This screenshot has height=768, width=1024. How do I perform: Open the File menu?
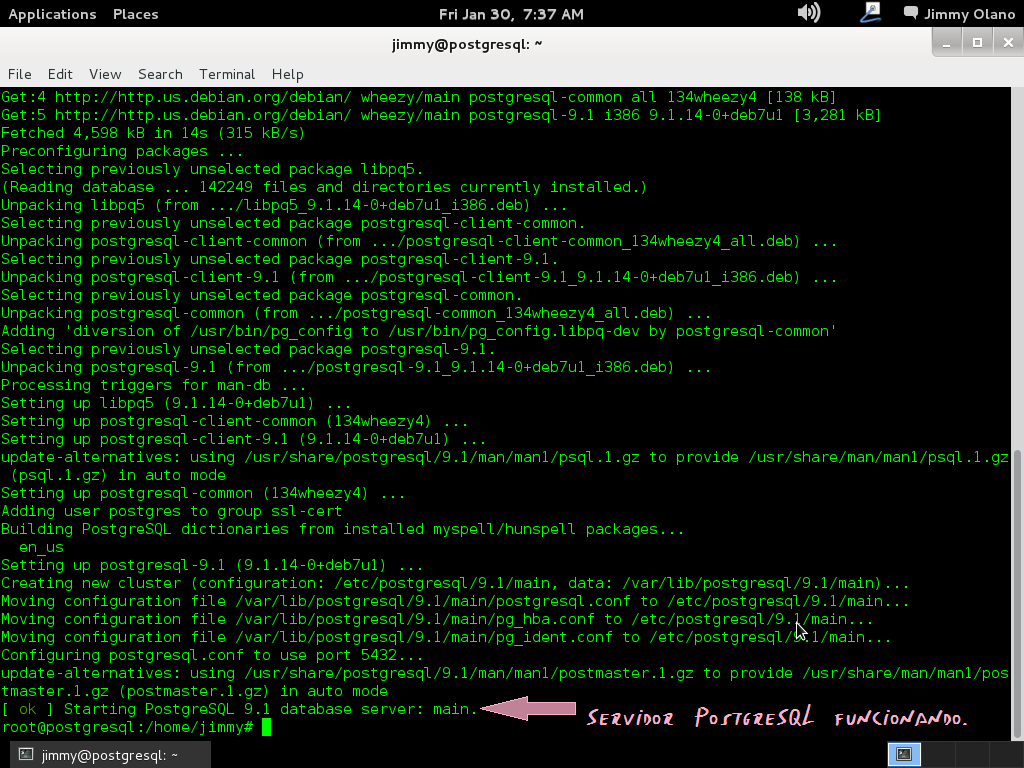[20, 74]
